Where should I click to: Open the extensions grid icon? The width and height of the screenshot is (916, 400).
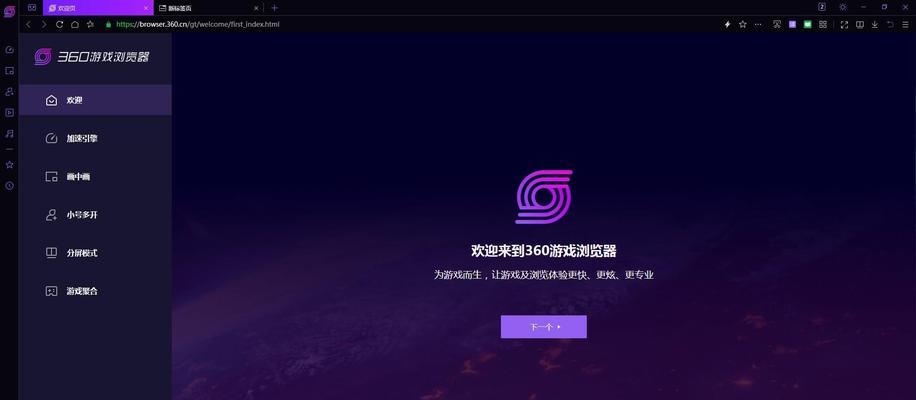point(823,25)
